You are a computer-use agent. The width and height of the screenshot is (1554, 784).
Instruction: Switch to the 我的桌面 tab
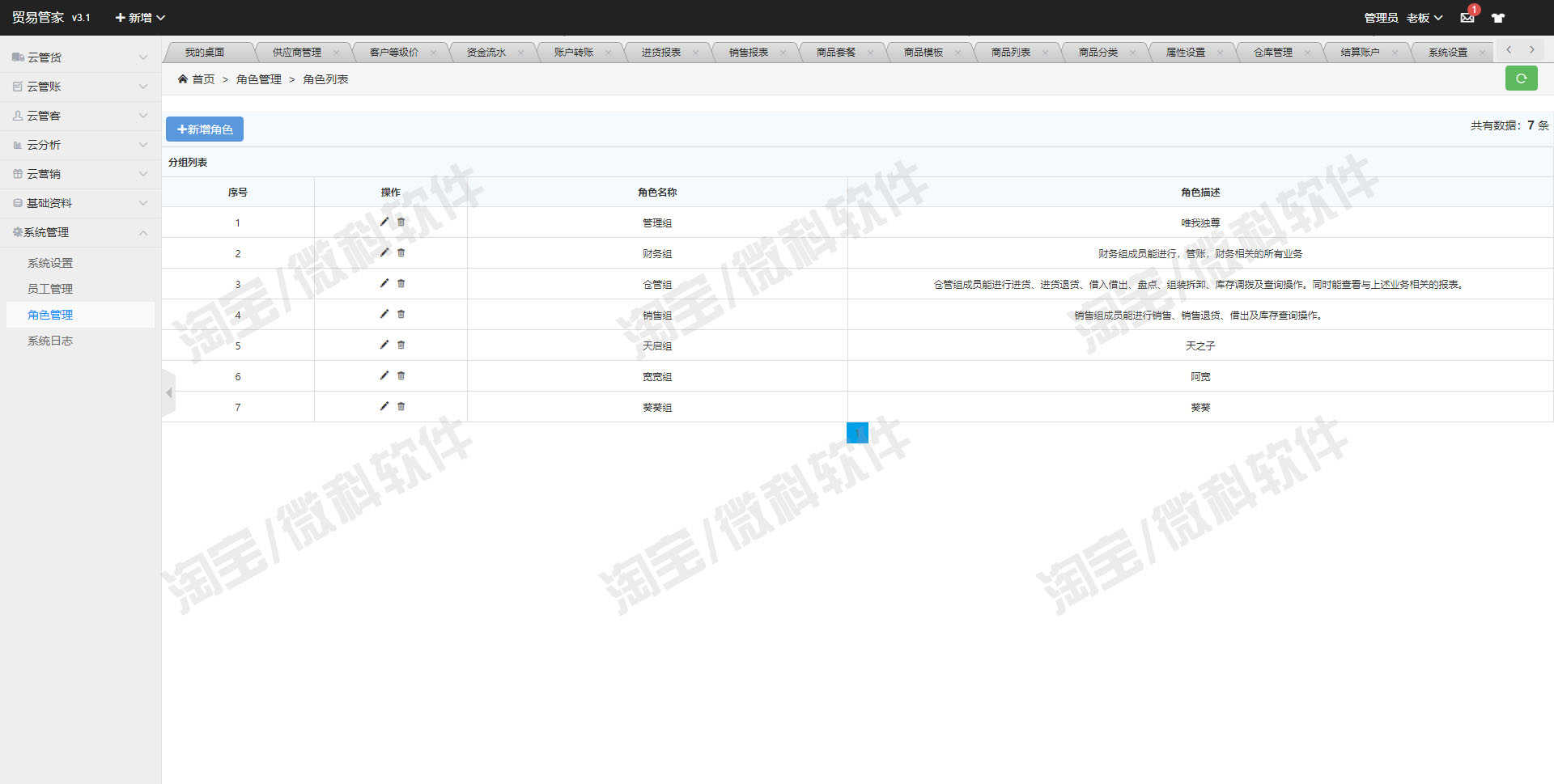point(205,53)
